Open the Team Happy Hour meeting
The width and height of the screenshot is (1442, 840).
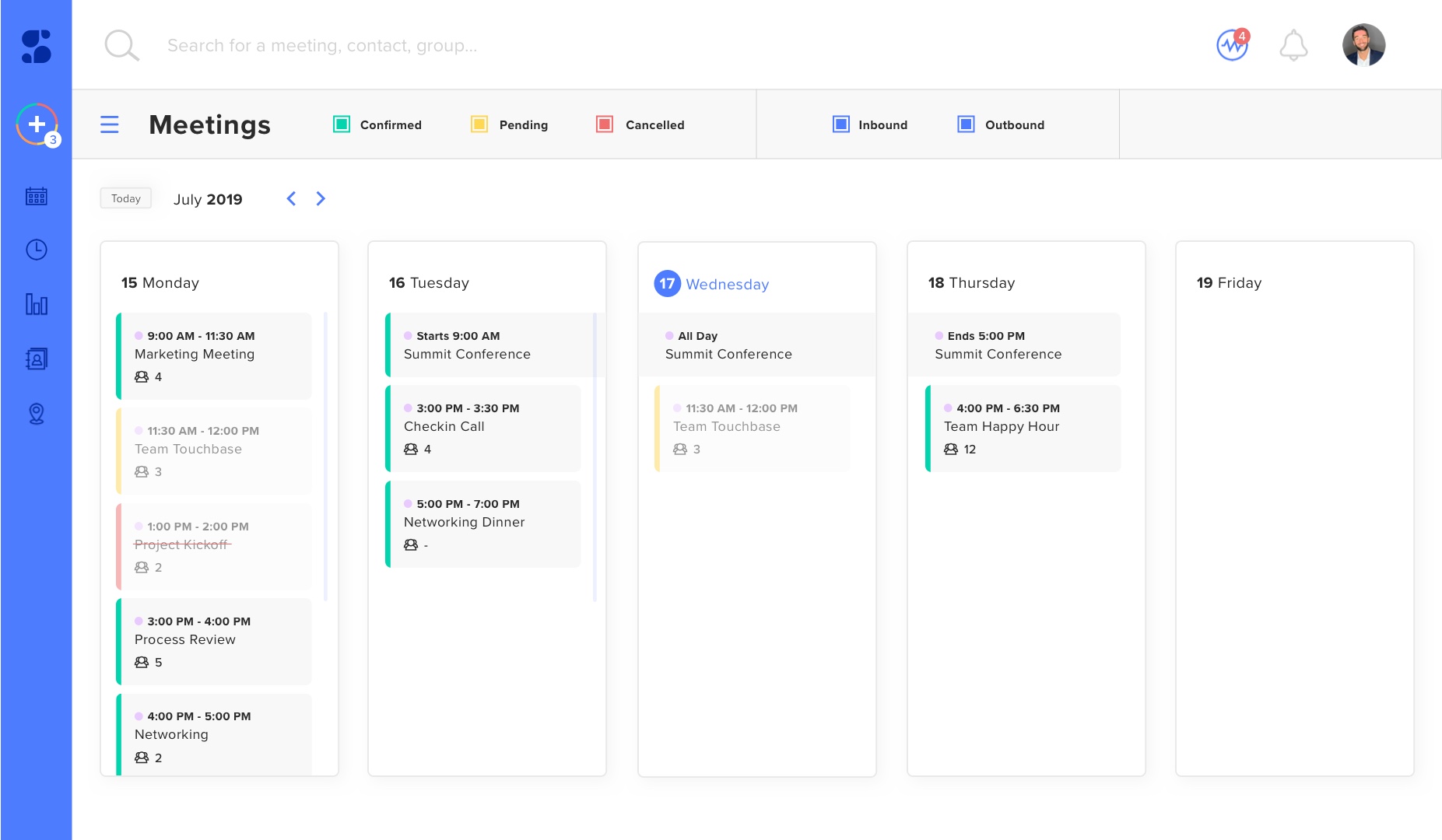(x=1023, y=429)
